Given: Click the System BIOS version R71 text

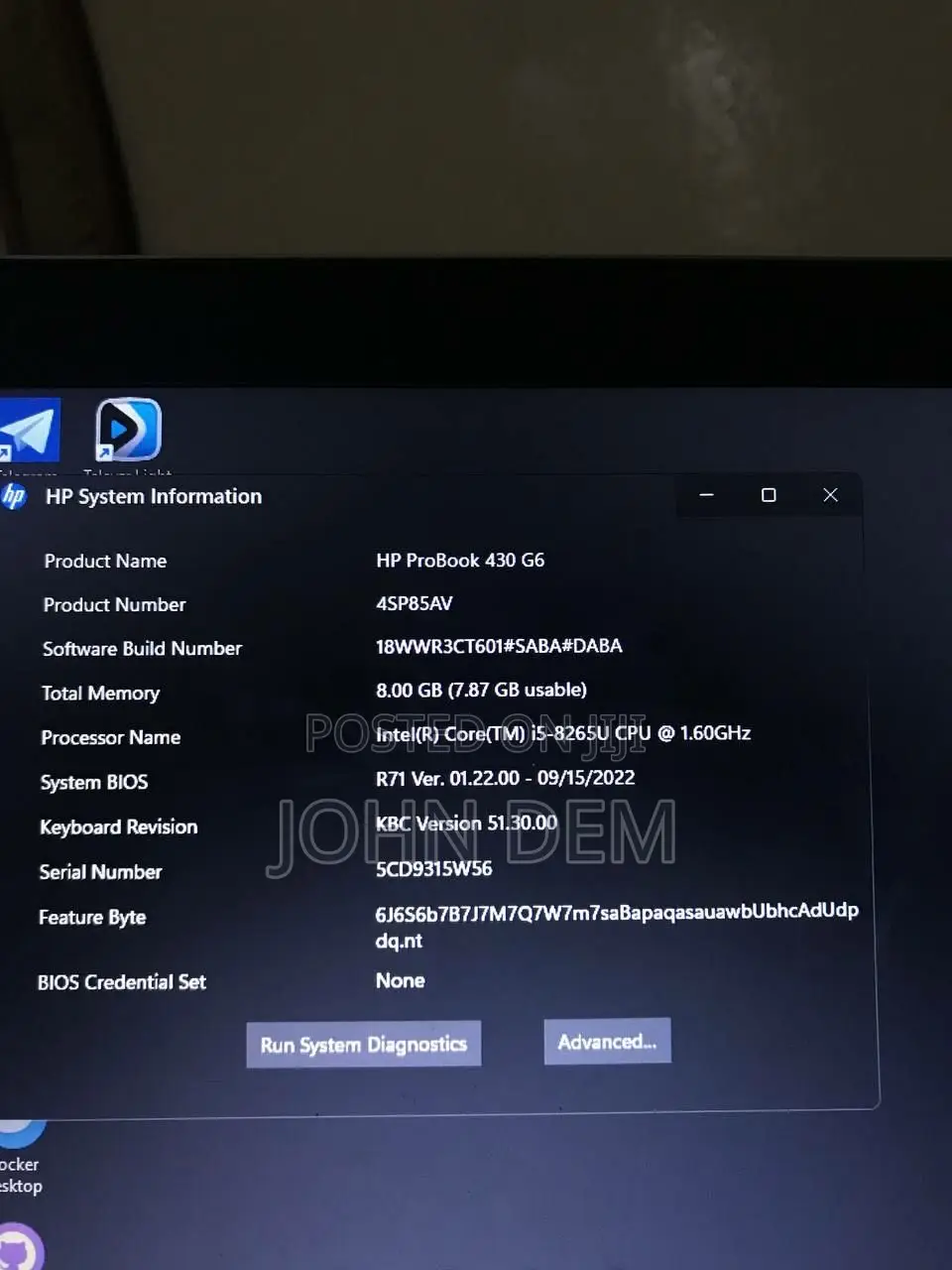Looking at the screenshot, I should click(506, 778).
